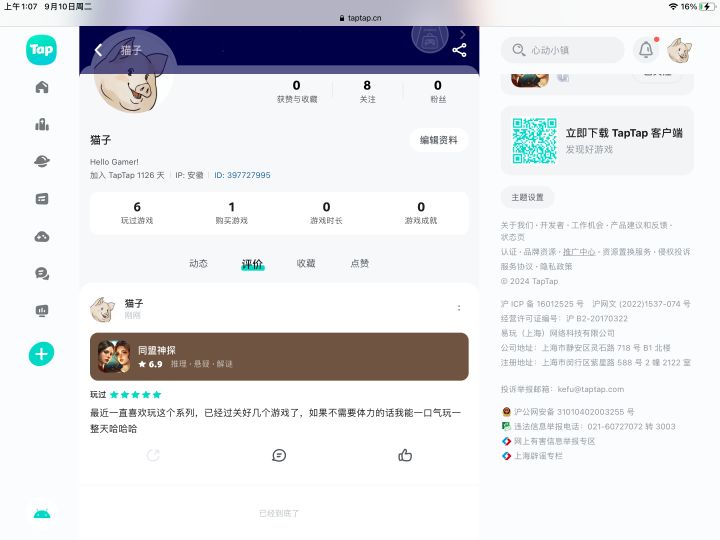This screenshot has height=540, width=720.
Task: Open 游戏时长 stat
Action: 326,213
